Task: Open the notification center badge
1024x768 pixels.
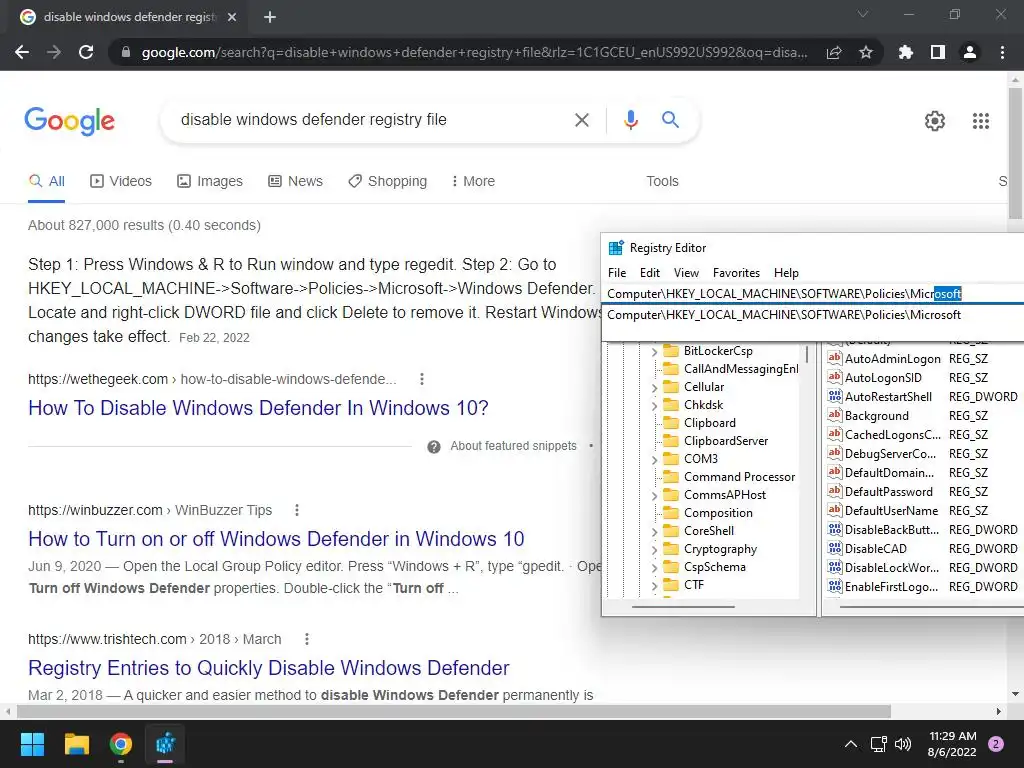Action: point(996,744)
